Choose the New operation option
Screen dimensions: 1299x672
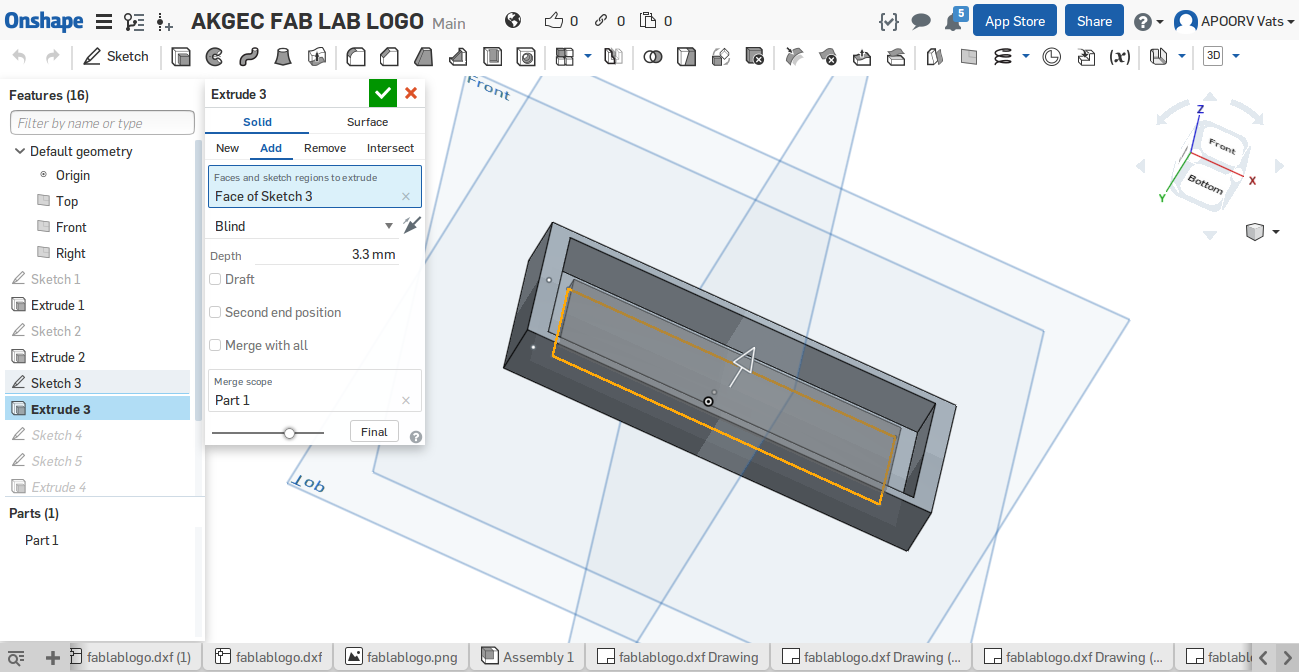pos(228,148)
